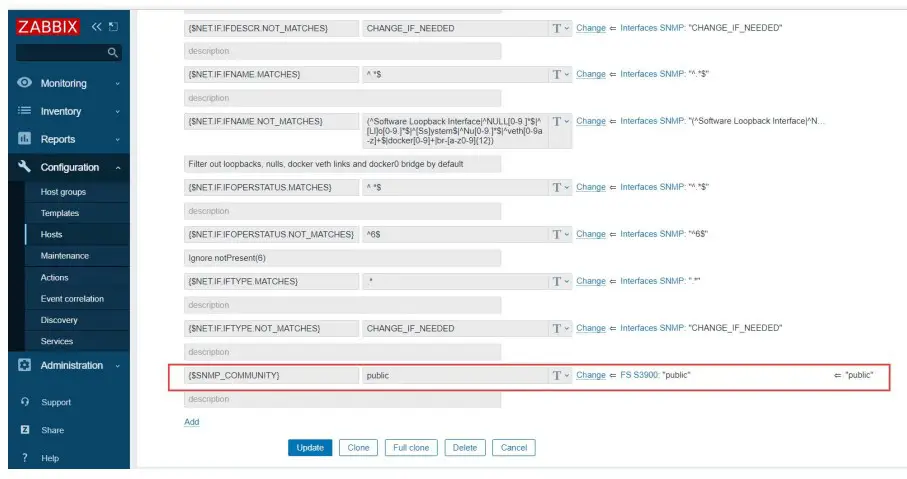Image resolution: width=907 pixels, height=479 pixels.
Task: Click the Share Z icon
Action: (x=25, y=430)
